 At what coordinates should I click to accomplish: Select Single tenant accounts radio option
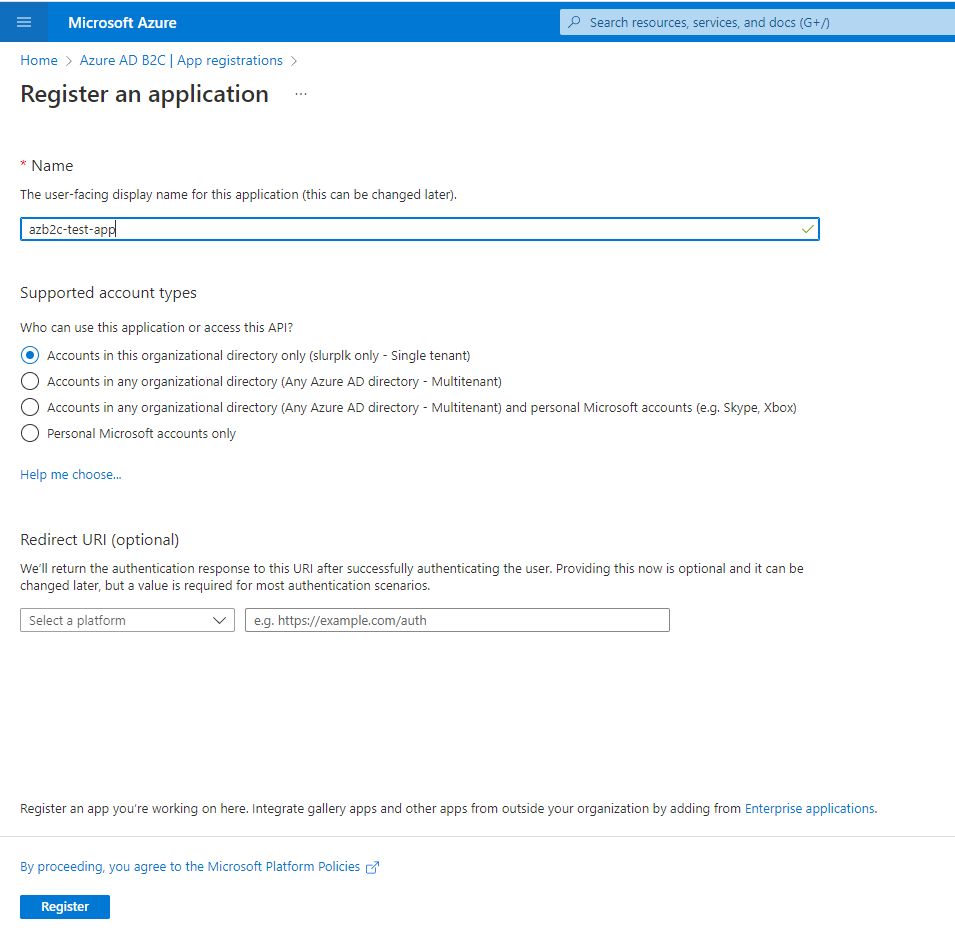30,355
